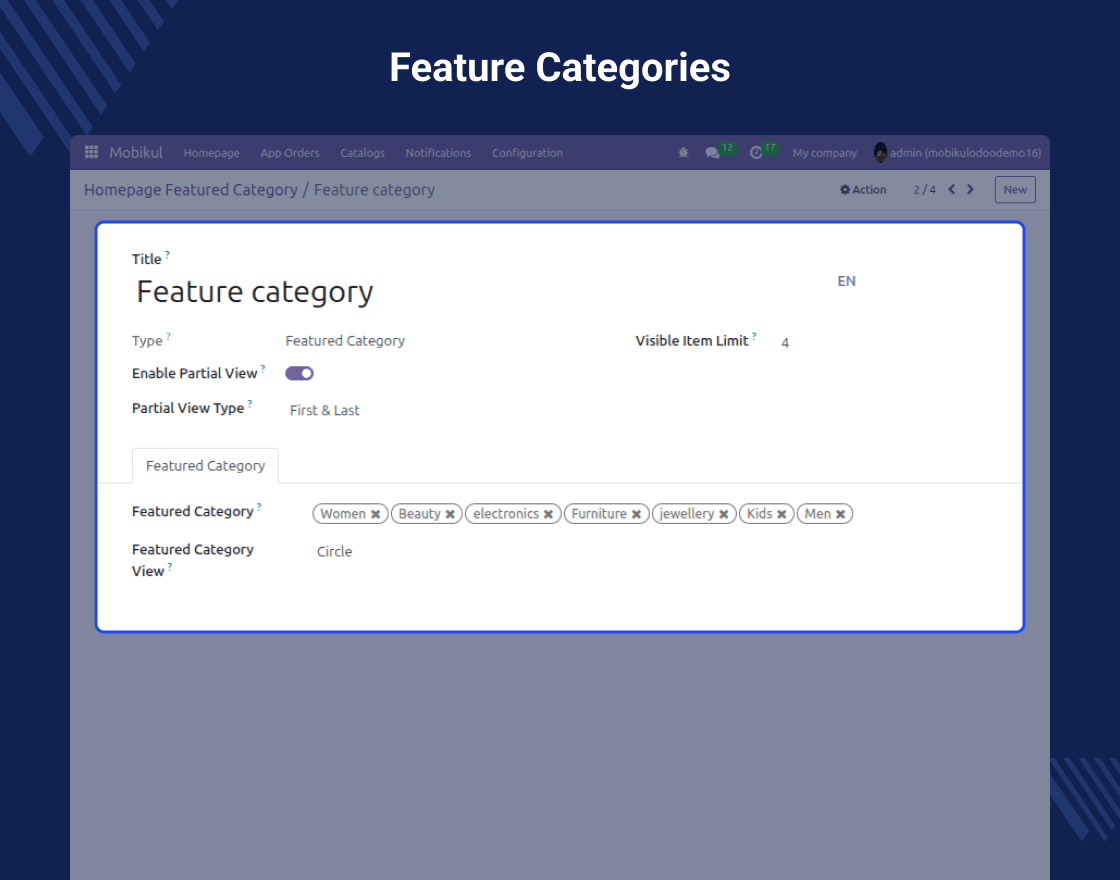
Task: Open Featured Category View dropdown showing Circle
Action: pyautogui.click(x=334, y=551)
